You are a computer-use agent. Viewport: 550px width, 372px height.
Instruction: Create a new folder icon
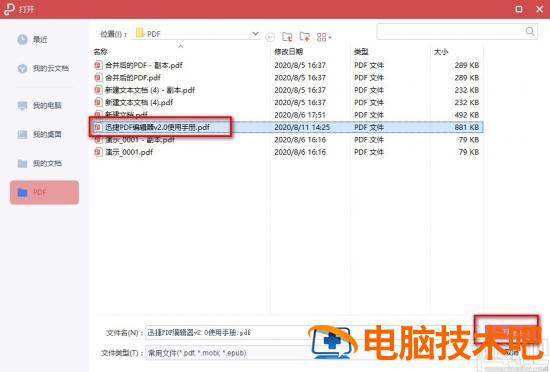304,36
